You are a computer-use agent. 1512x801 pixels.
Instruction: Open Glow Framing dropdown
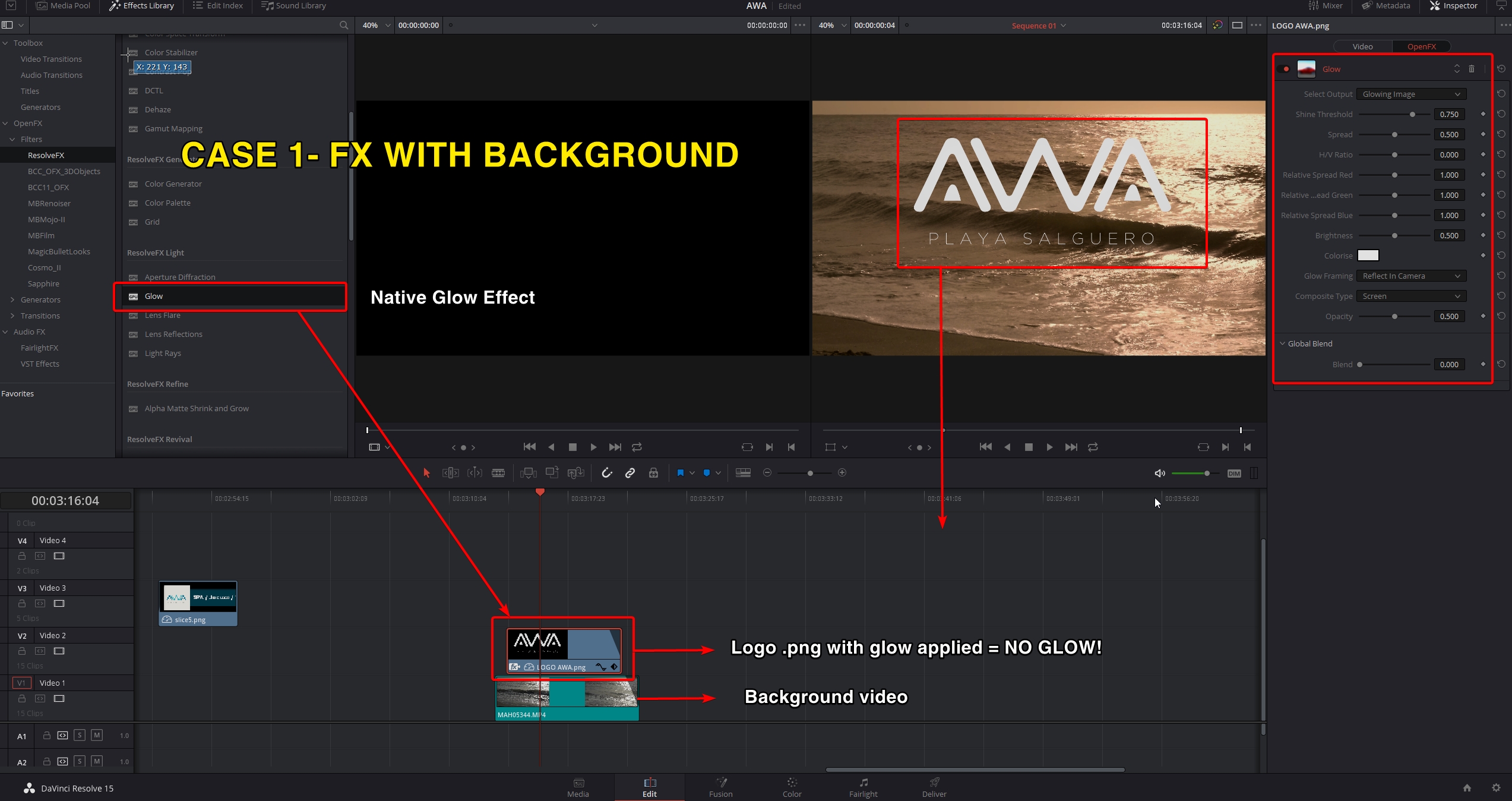pos(1411,276)
